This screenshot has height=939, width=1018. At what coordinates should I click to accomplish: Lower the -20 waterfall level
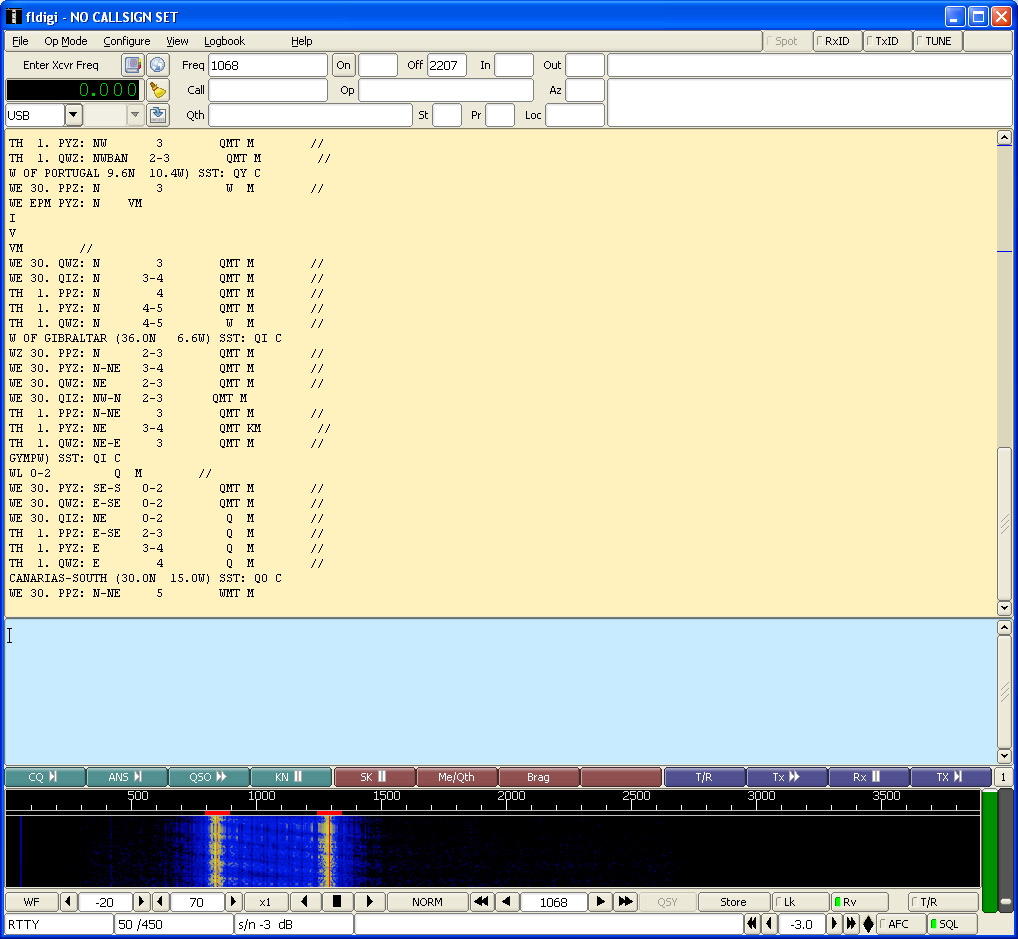[x=68, y=901]
